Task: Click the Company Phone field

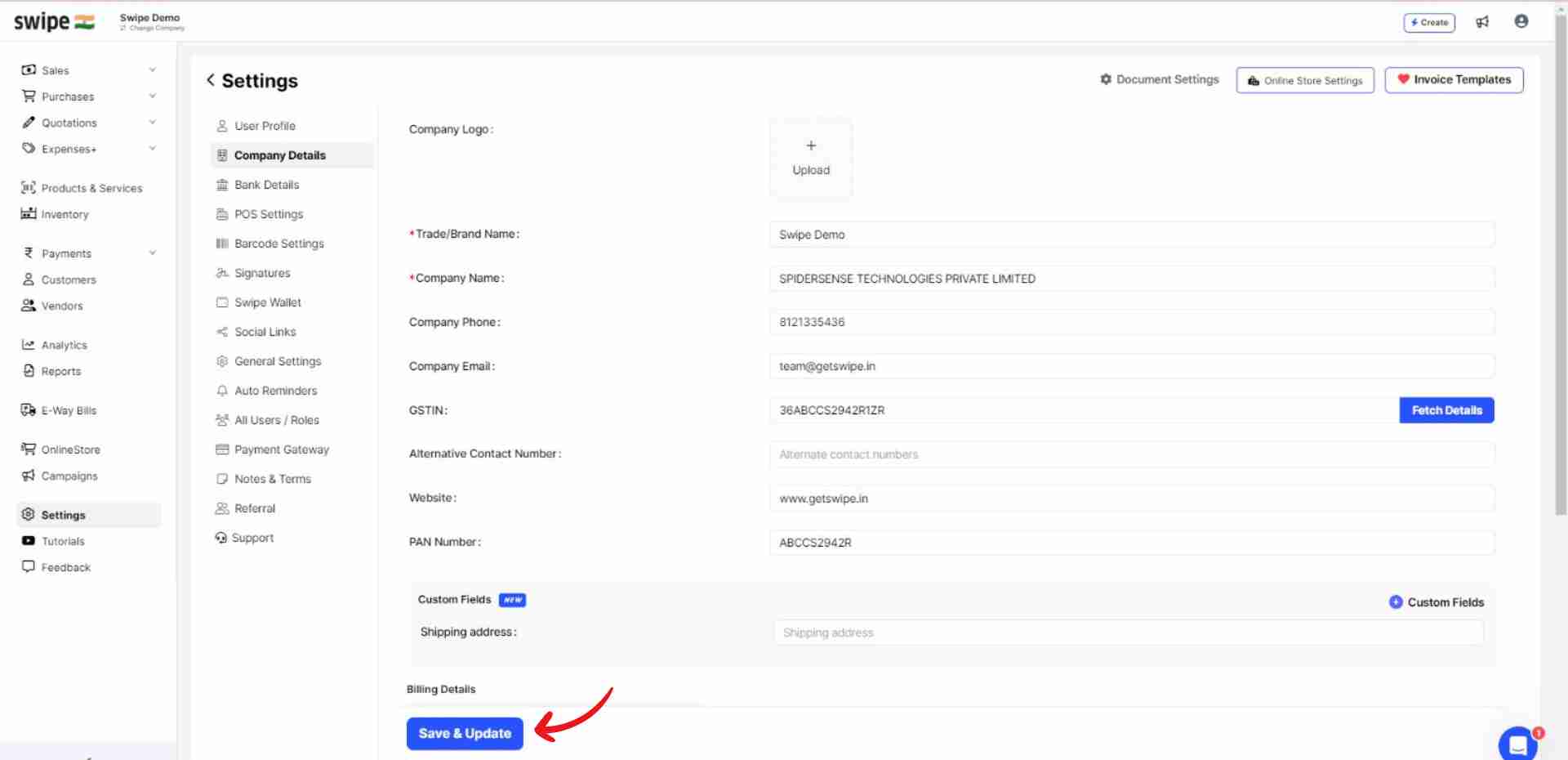Action: (1132, 322)
